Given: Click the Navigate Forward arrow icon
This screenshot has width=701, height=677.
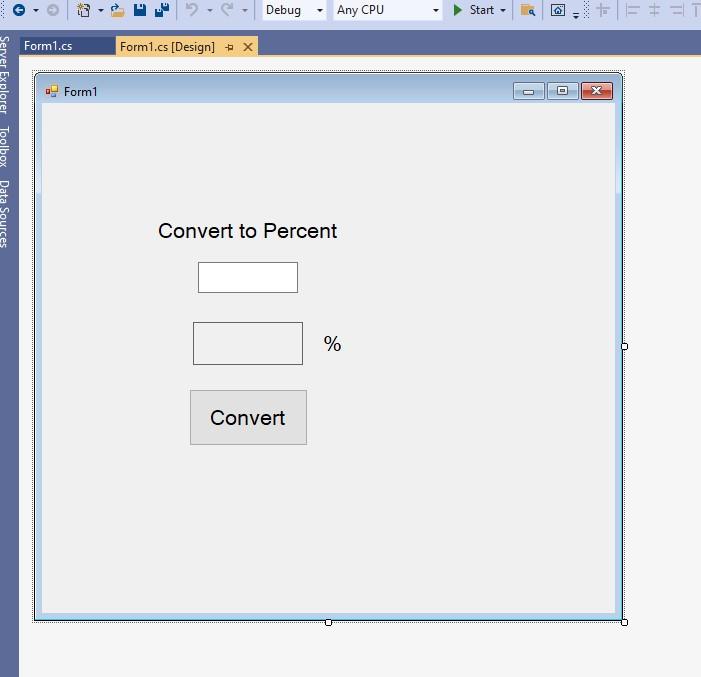Looking at the screenshot, I should [x=53, y=10].
